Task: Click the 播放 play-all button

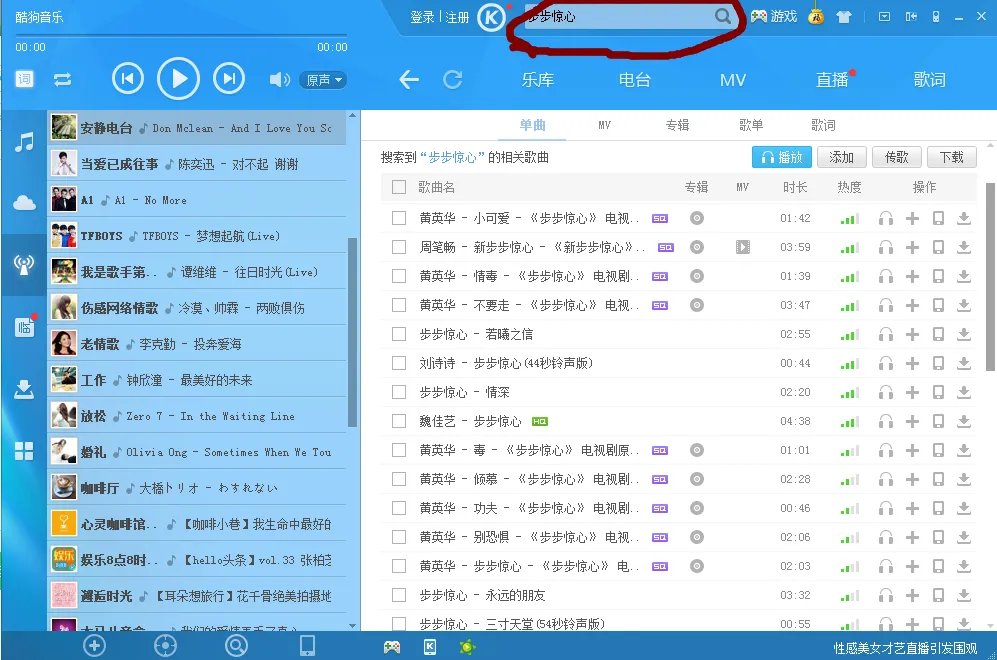Action: [x=781, y=157]
